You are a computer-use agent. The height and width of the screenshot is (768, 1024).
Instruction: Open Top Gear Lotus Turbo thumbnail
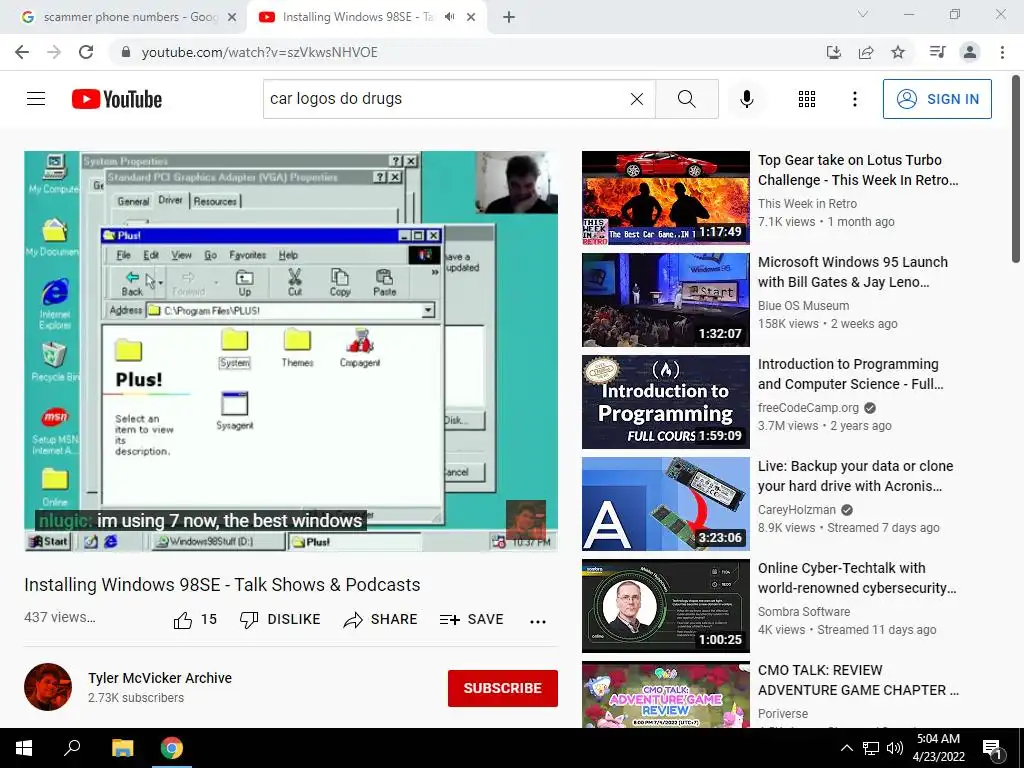click(665, 198)
